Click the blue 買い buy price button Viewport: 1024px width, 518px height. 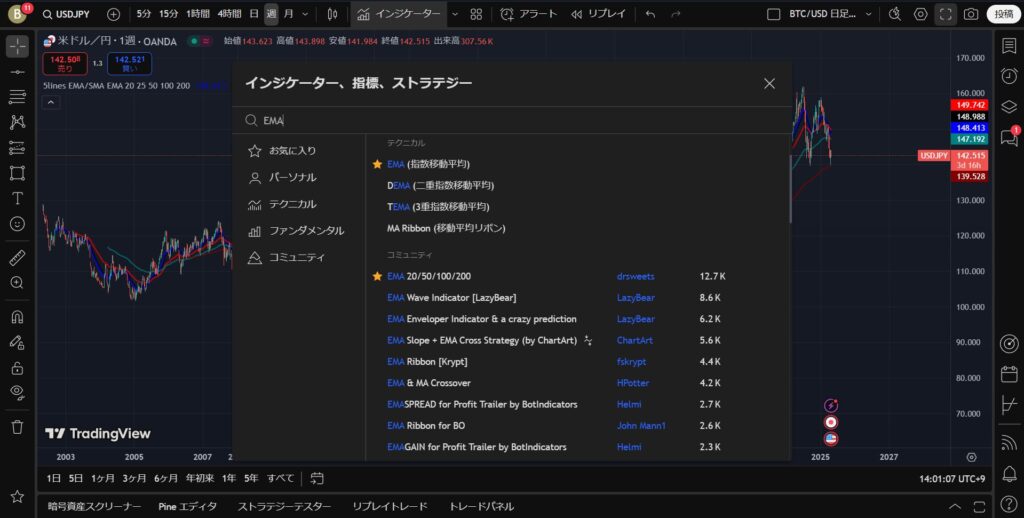tap(129, 63)
